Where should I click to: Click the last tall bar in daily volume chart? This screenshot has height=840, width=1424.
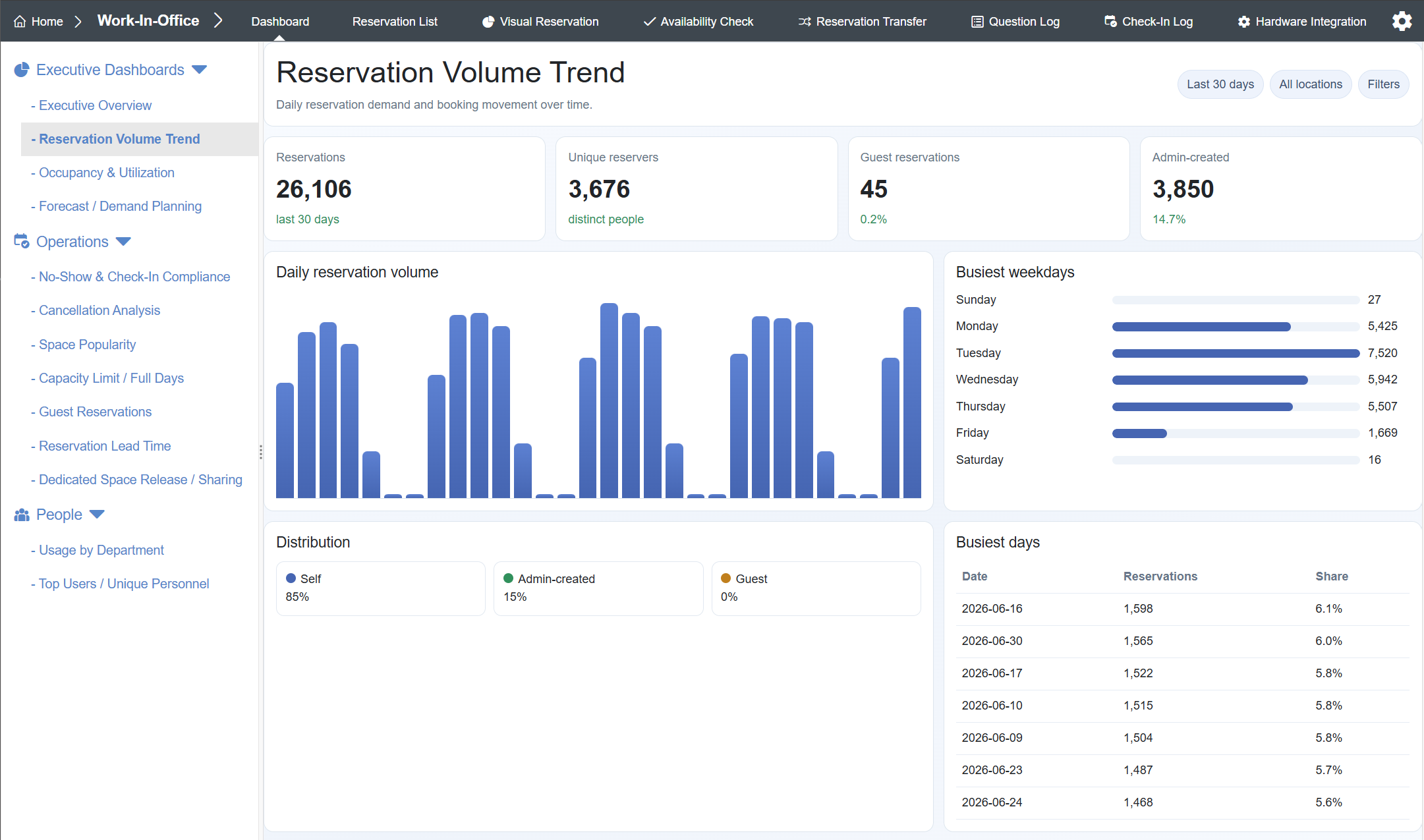click(x=912, y=403)
